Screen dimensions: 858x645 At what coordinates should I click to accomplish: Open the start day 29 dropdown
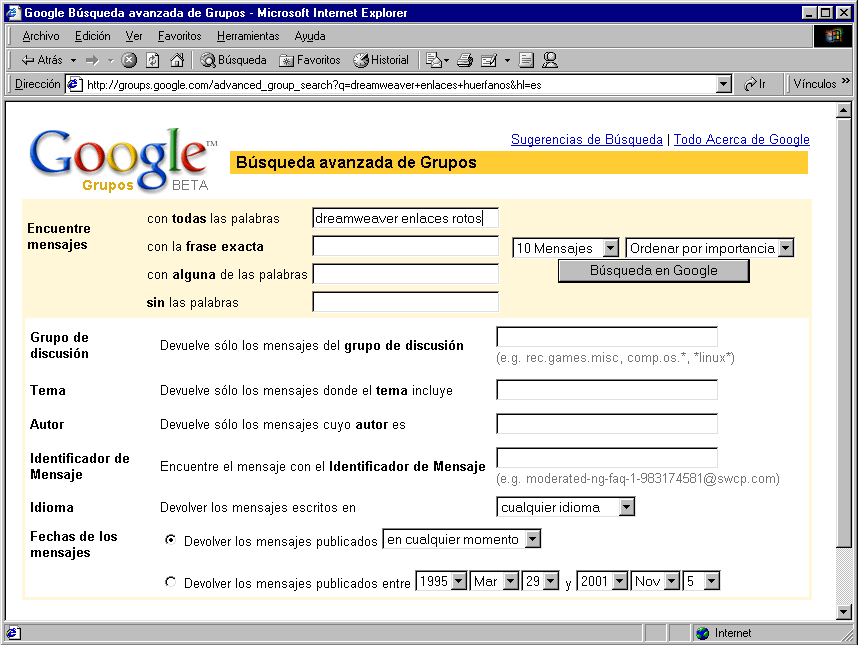click(x=552, y=581)
